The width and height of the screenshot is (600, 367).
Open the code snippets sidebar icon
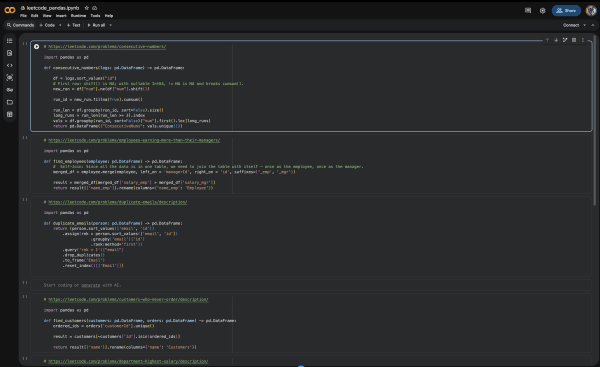pos(10,65)
